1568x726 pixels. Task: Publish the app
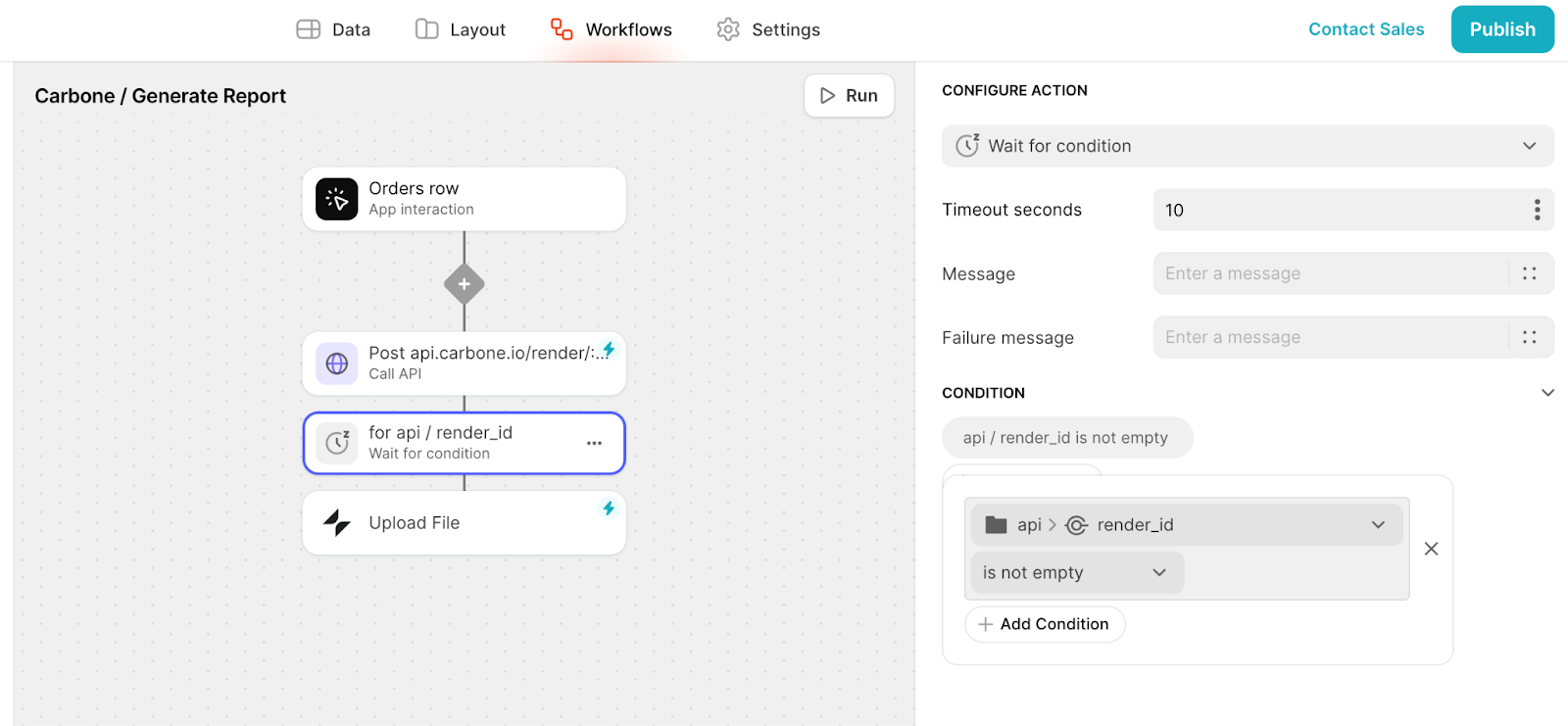point(1502,29)
